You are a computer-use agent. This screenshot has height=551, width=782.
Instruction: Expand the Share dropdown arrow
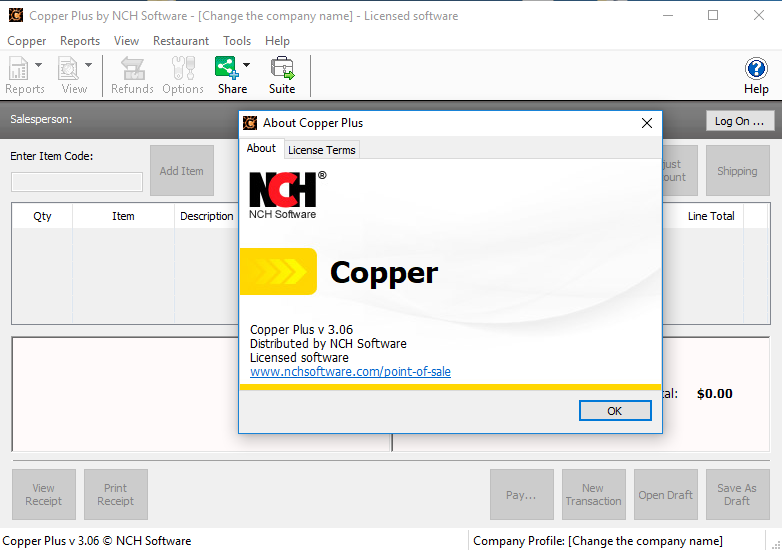(x=246, y=65)
